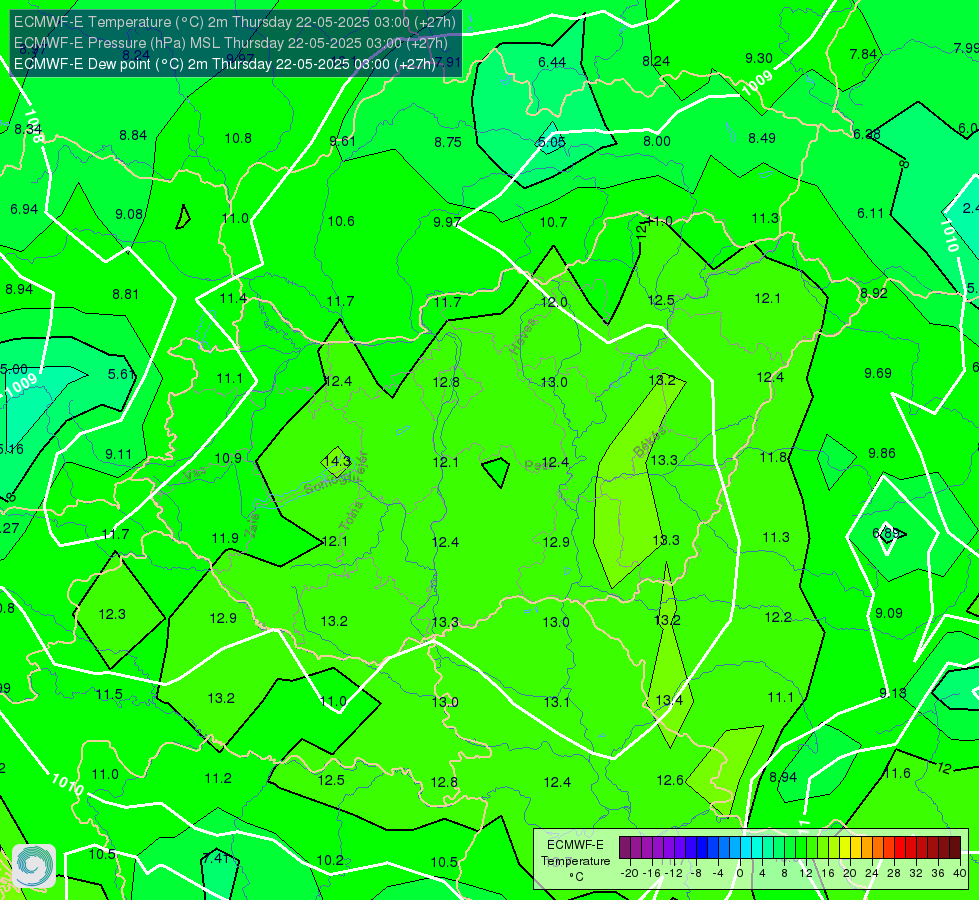Viewport: 979px width, 900px height.
Task: Click the 6.44 temperature value
Action: click(552, 62)
